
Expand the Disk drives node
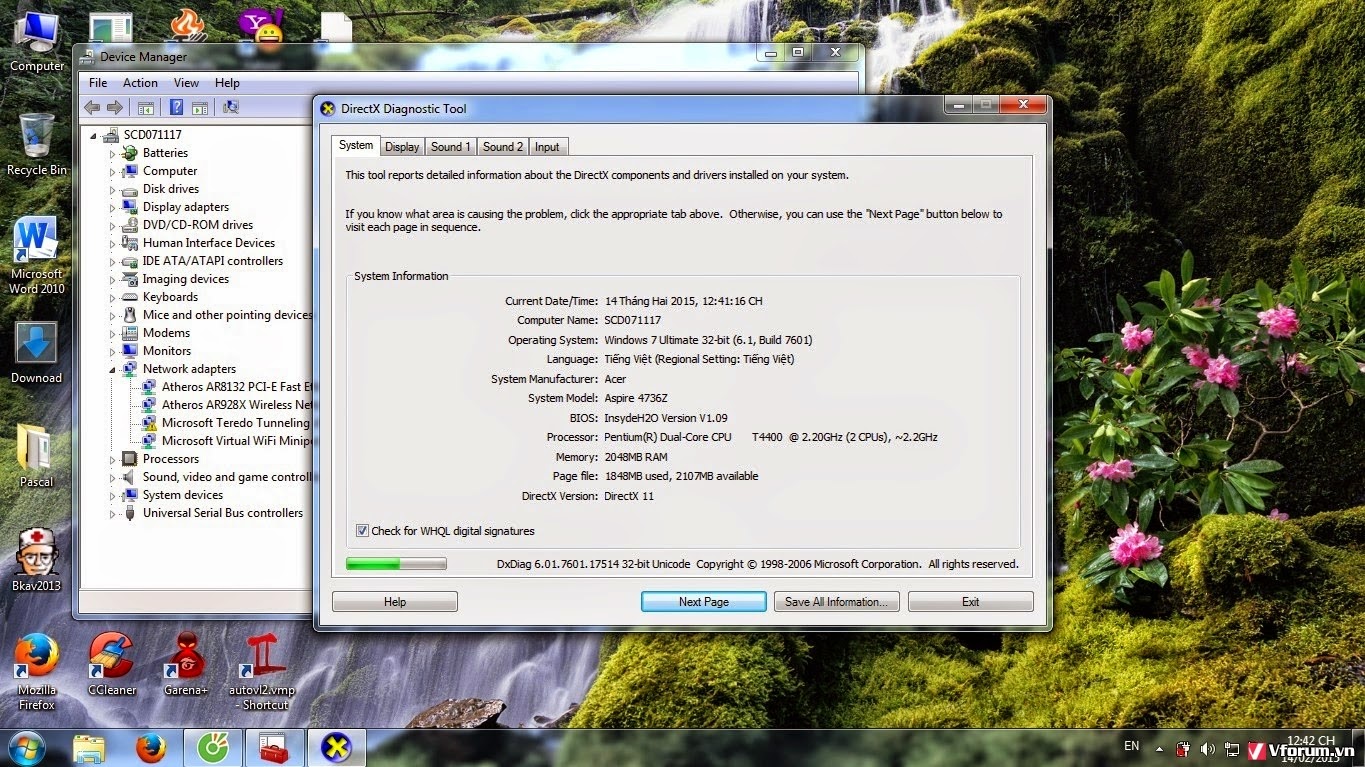click(x=113, y=189)
